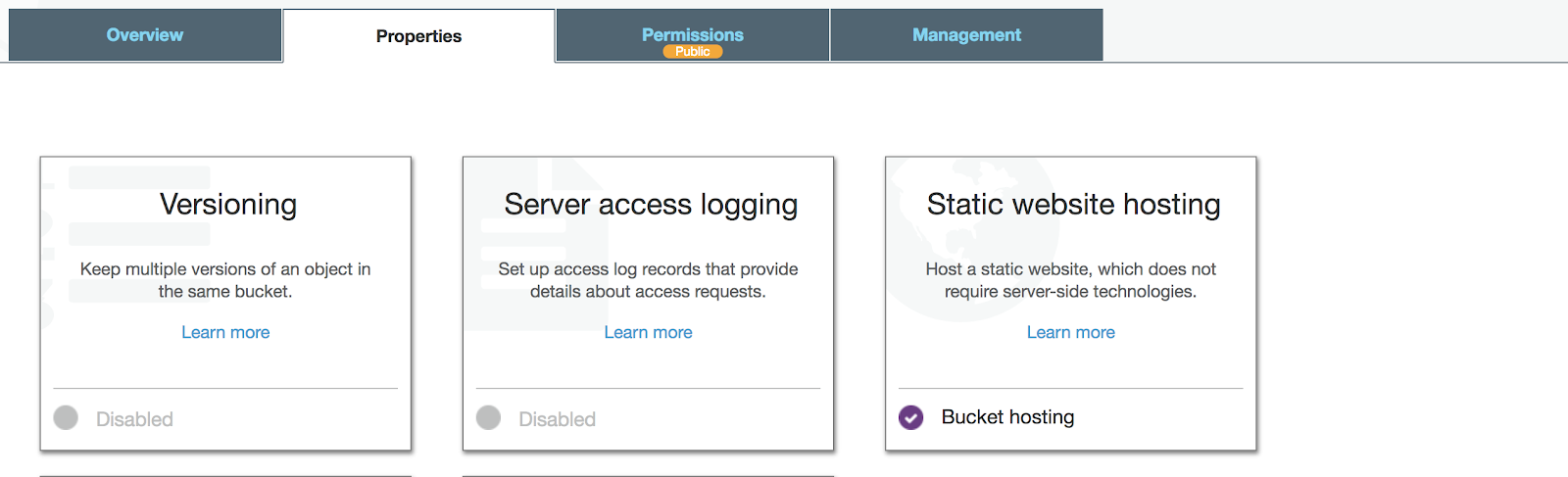Click the gray Versioning status circle

tap(66, 418)
